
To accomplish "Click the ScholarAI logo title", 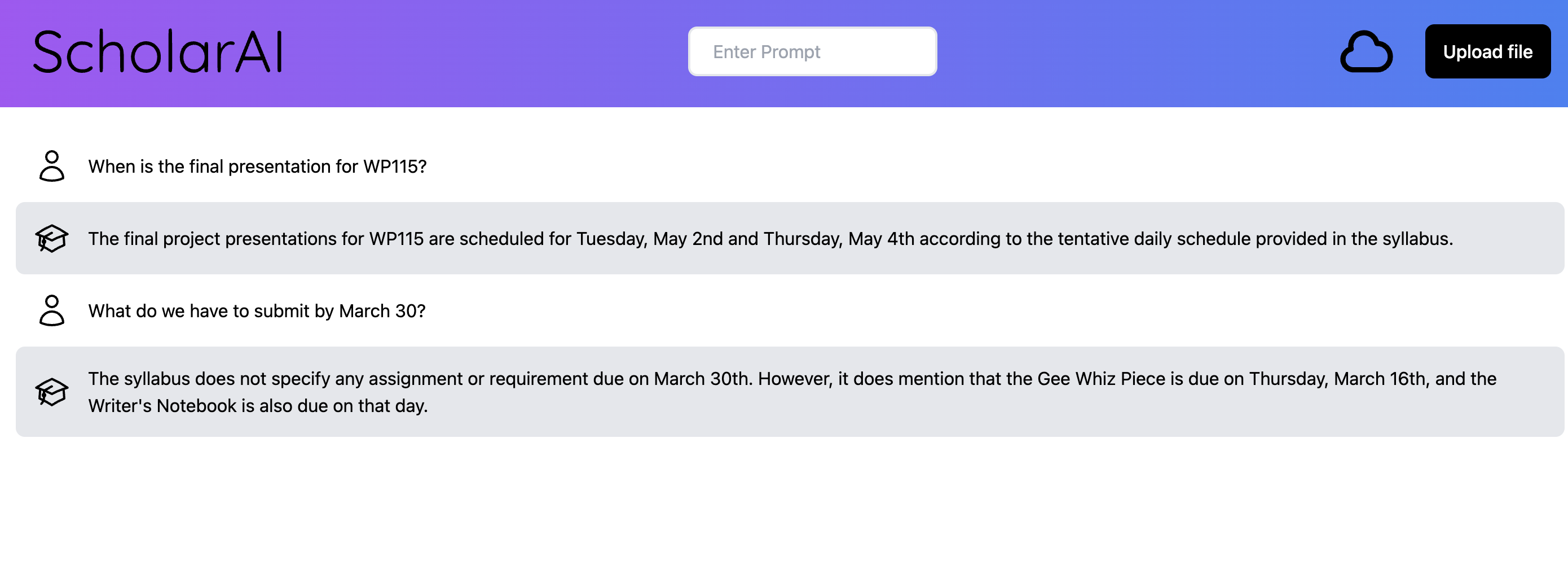I will click(x=158, y=52).
